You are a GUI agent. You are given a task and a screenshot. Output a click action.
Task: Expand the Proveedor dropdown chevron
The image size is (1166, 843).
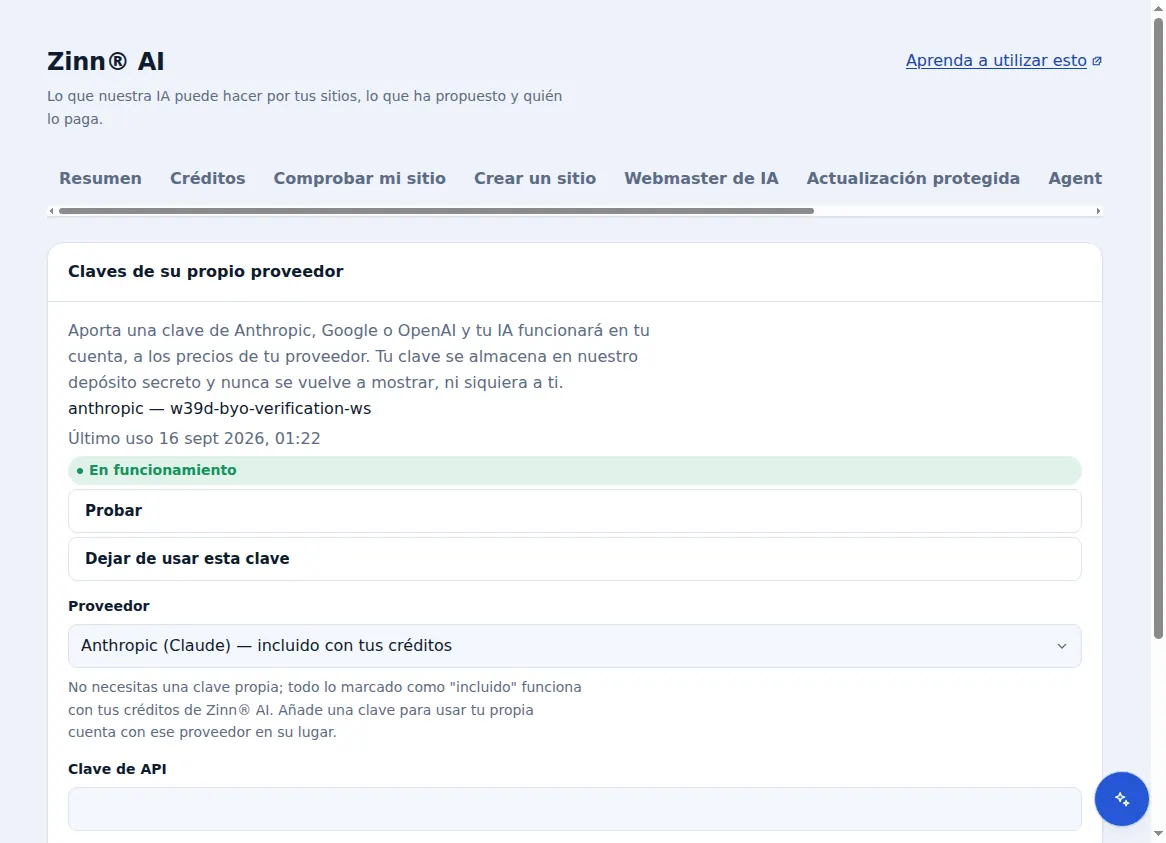pyautogui.click(x=1061, y=646)
